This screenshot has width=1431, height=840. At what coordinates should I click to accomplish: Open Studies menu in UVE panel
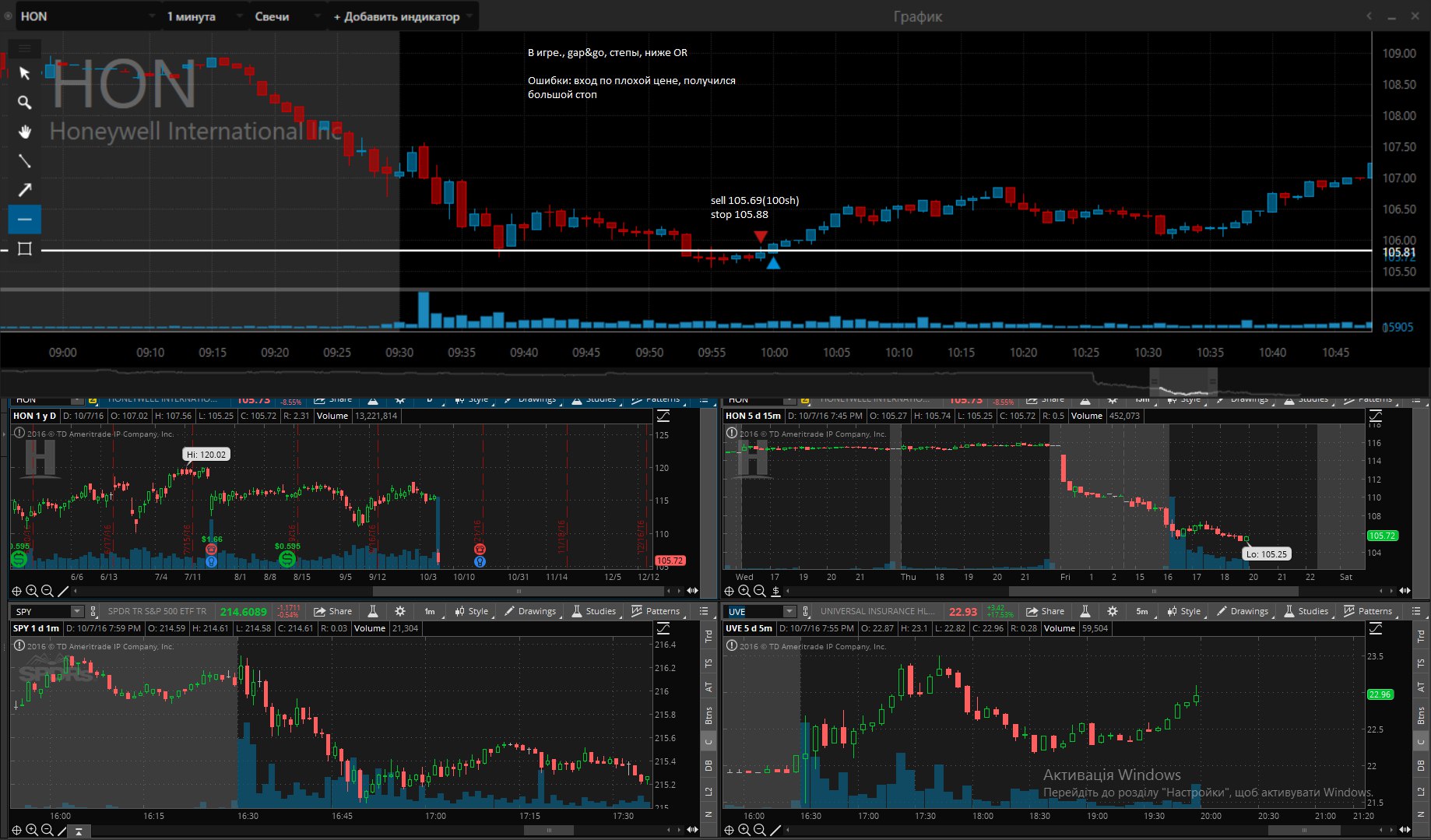click(1306, 611)
